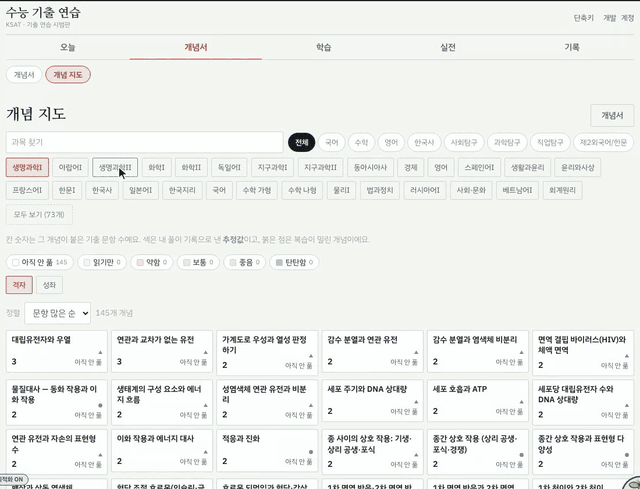Select the 아랍어I subject chip
This screenshot has width=640, height=489.
70,167
